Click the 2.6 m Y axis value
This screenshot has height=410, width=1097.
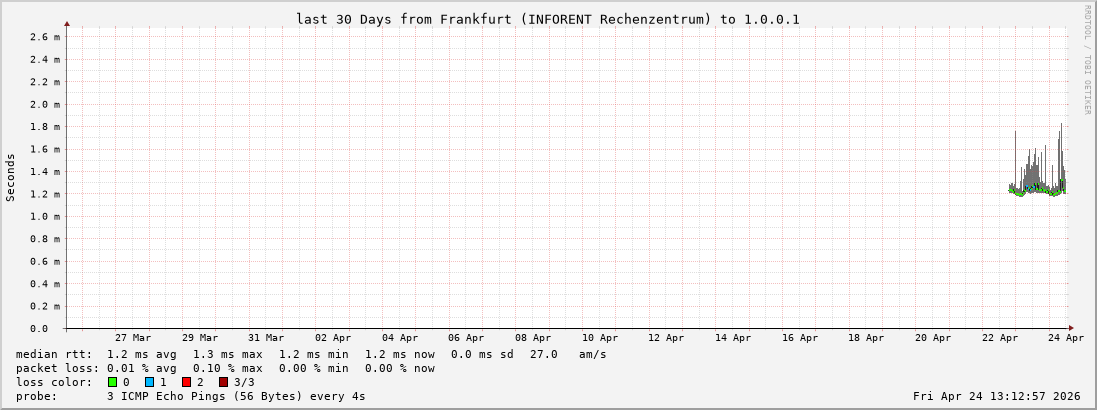click(44, 37)
